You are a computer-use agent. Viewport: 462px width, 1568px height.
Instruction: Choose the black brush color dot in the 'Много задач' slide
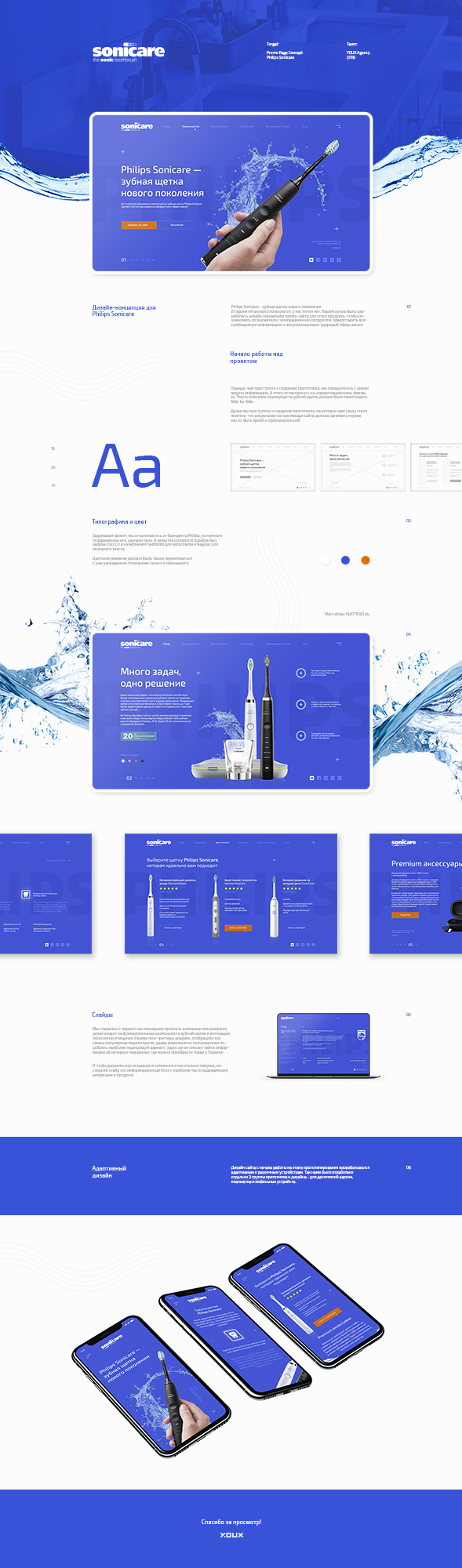click(142, 760)
